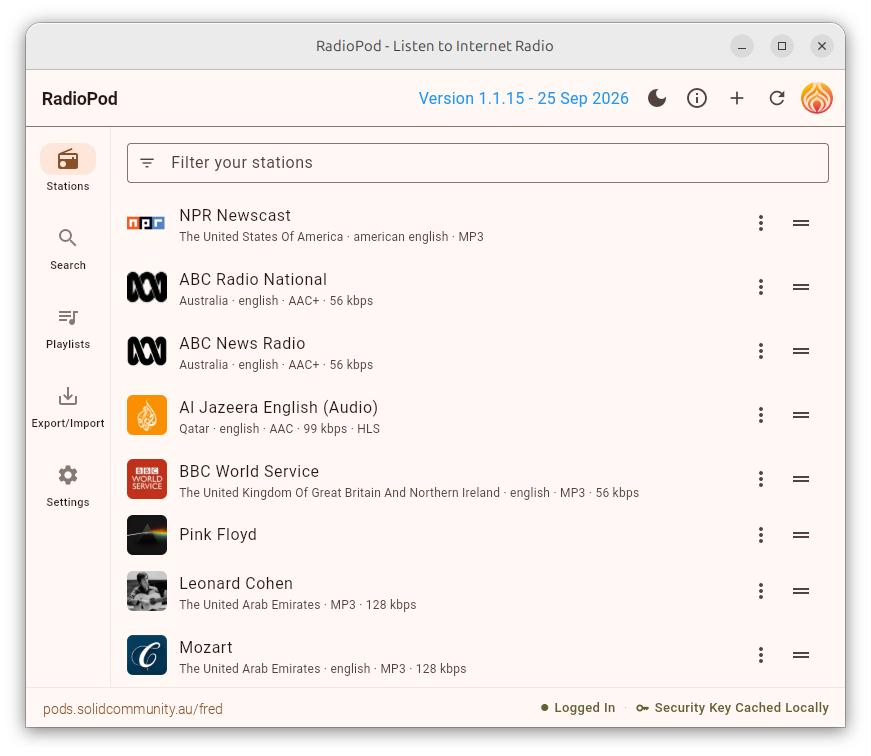Go to the Playlists tab
This screenshot has height=756, width=871.
click(68, 328)
